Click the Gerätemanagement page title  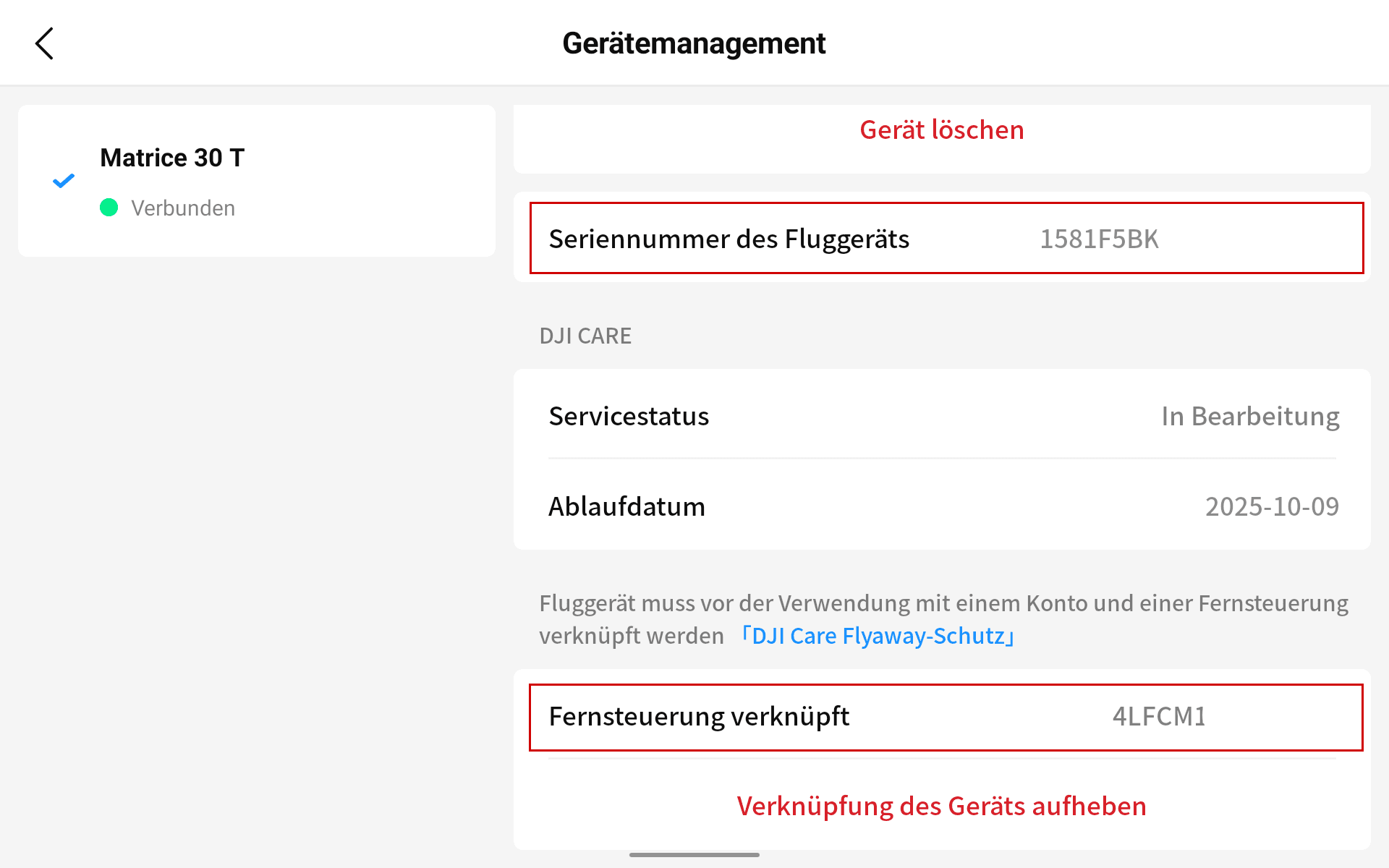click(694, 43)
